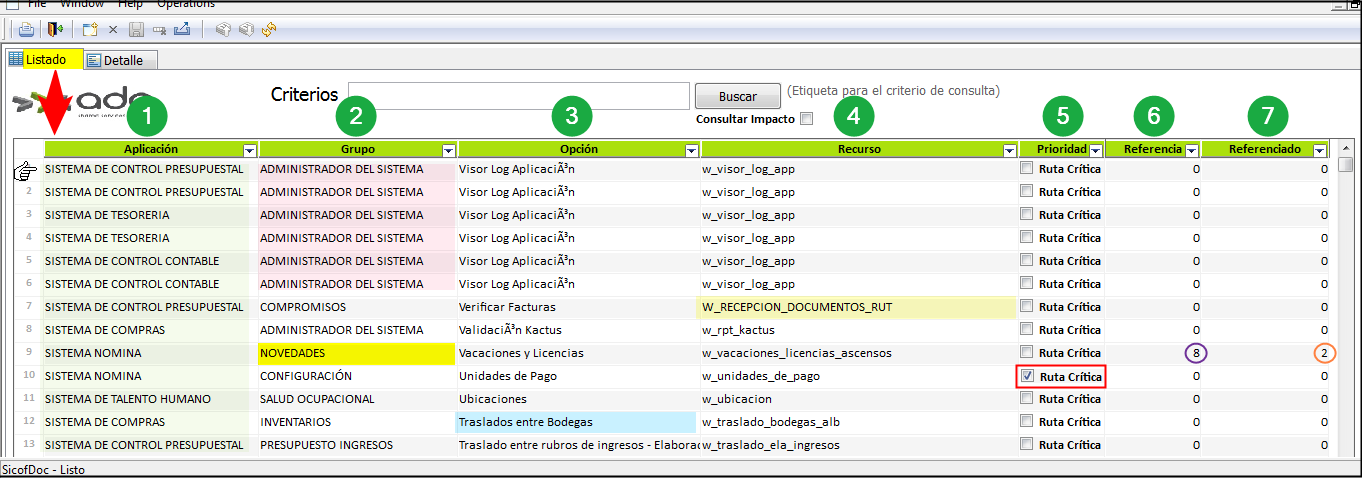Viewport: 1362px width, 478px height.
Task: Click the yellow Refresh arrows icon
Action: coord(268,30)
